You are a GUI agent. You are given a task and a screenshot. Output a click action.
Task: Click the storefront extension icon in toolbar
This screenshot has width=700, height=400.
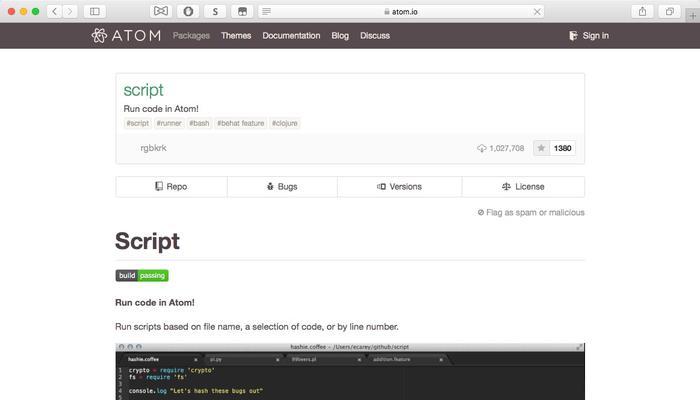(x=242, y=12)
